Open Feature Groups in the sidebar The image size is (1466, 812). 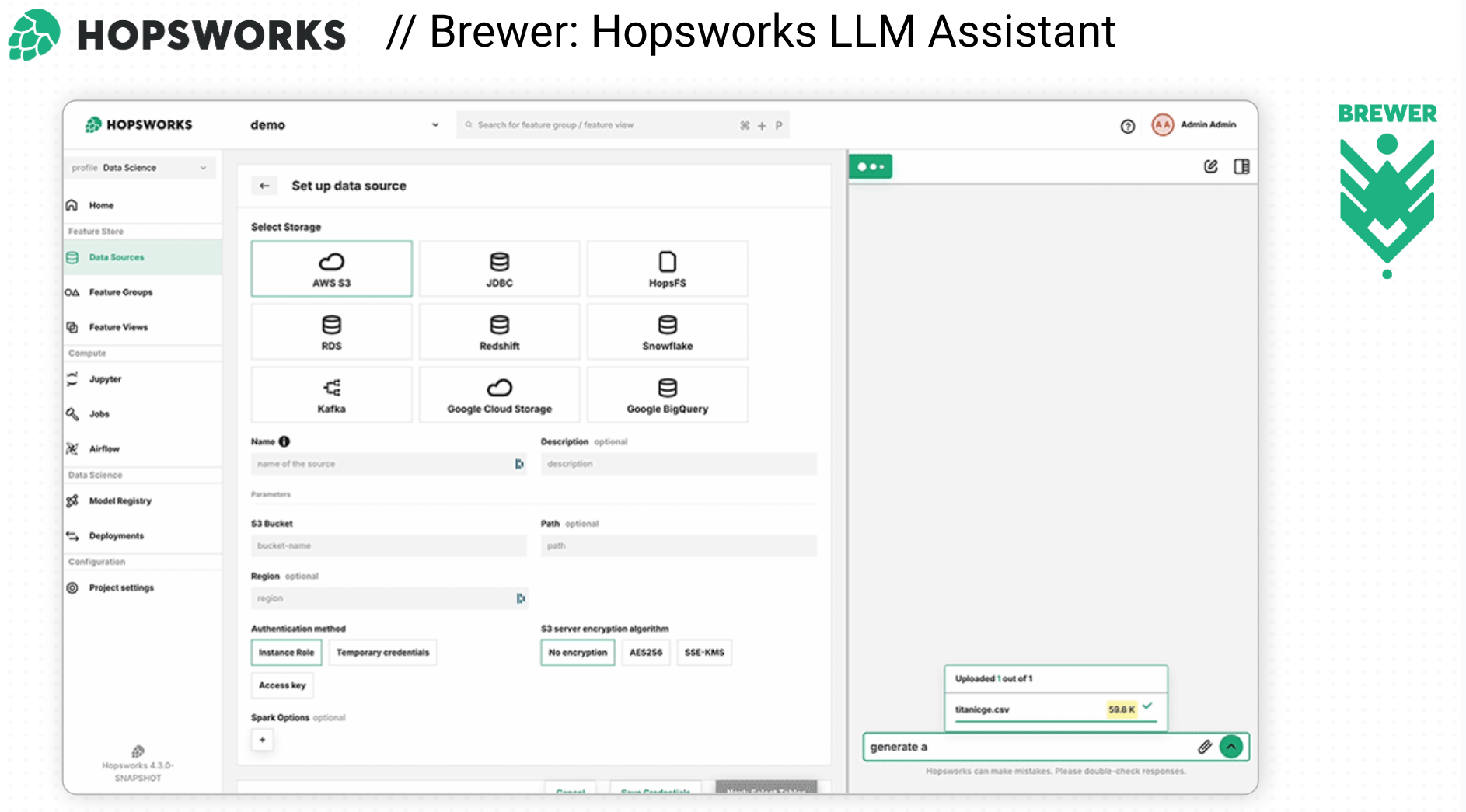point(120,293)
